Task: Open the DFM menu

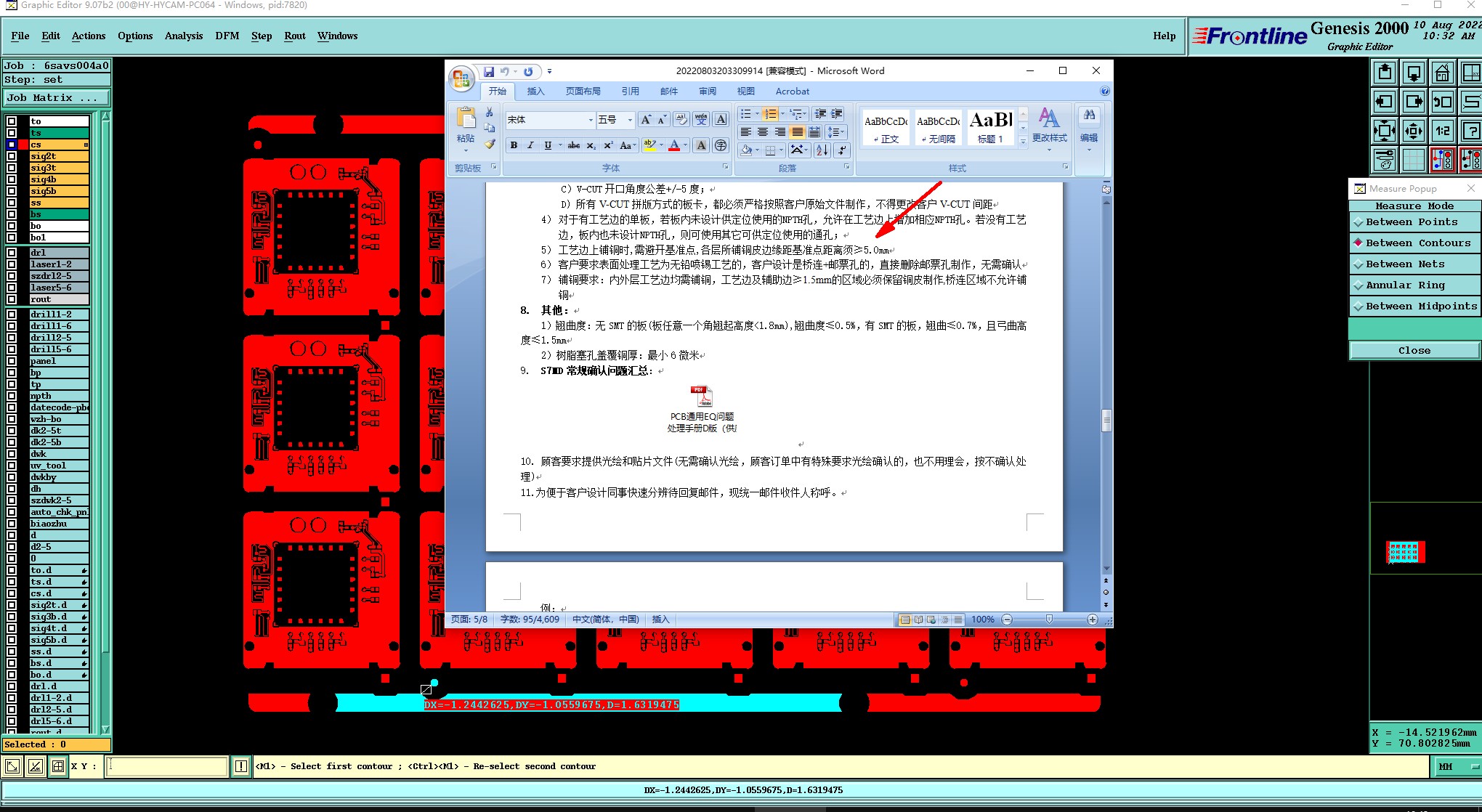Action: [227, 36]
